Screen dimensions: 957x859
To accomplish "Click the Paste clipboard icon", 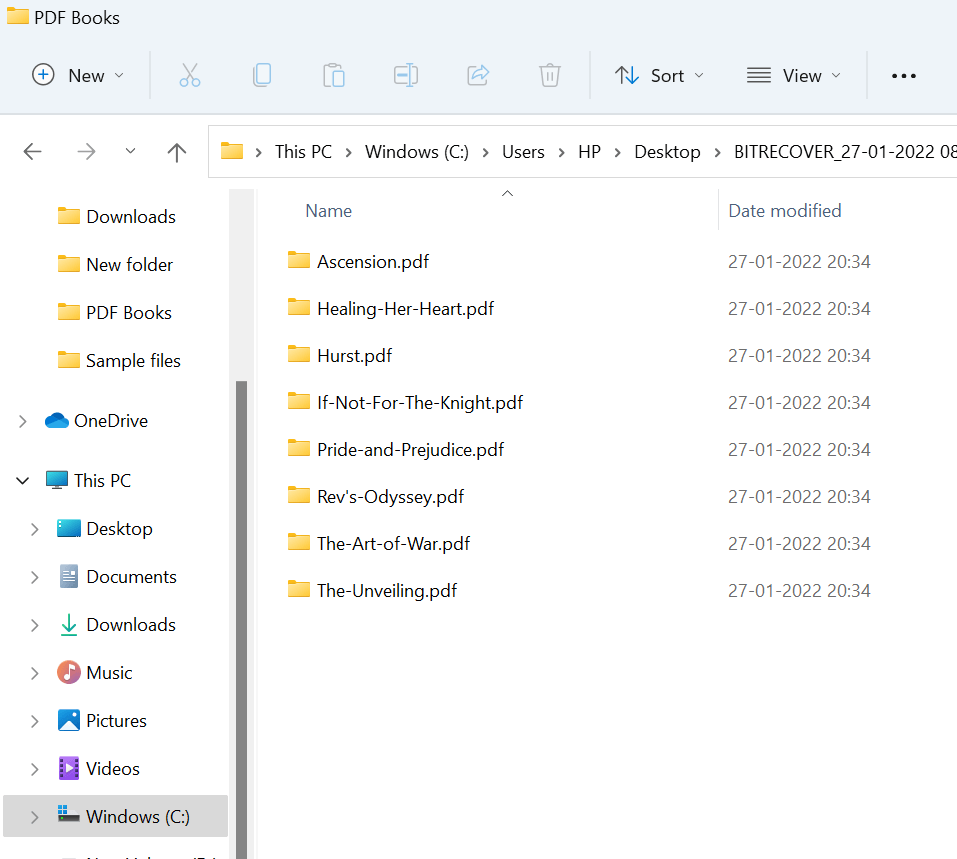I will pos(334,75).
